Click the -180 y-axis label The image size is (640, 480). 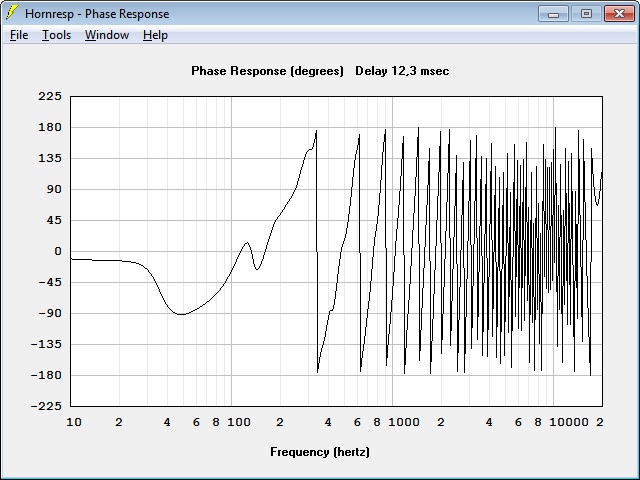(46, 375)
